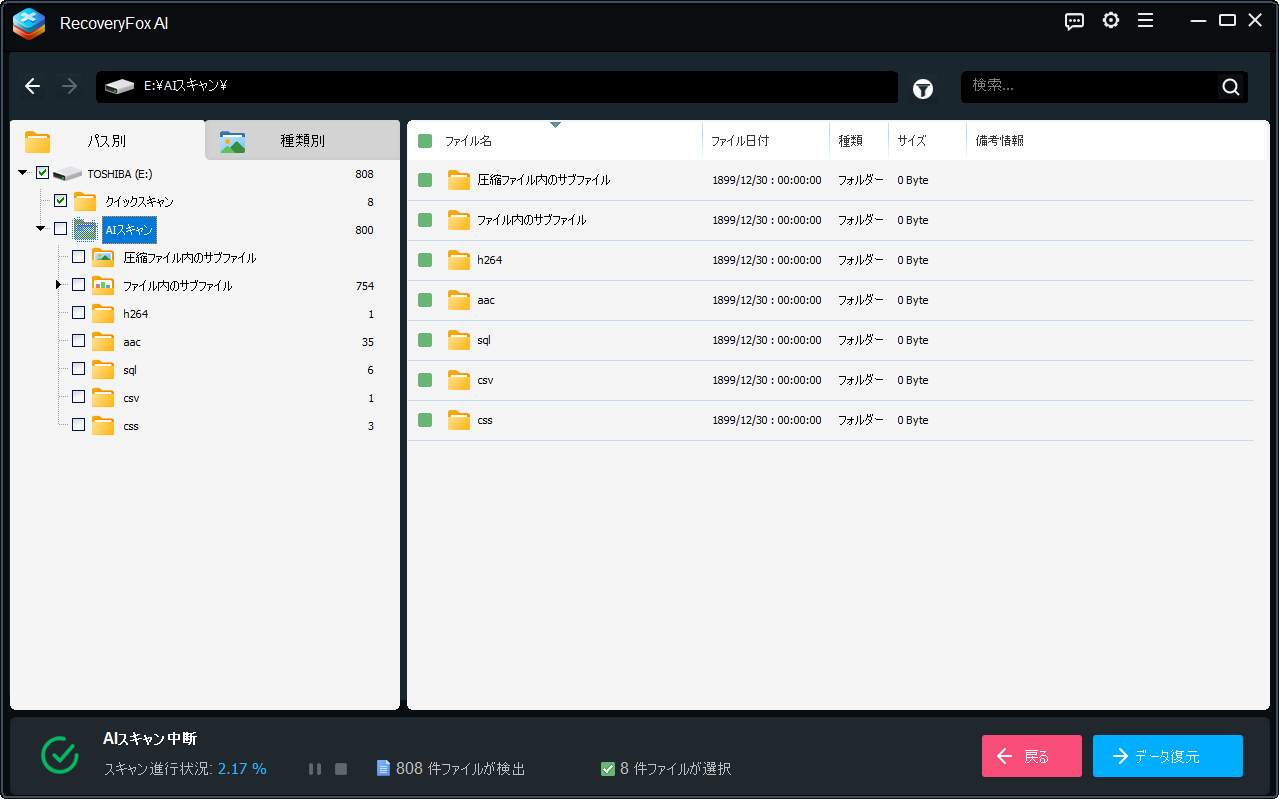Collapse the AIスキャン tree node

point(41,229)
